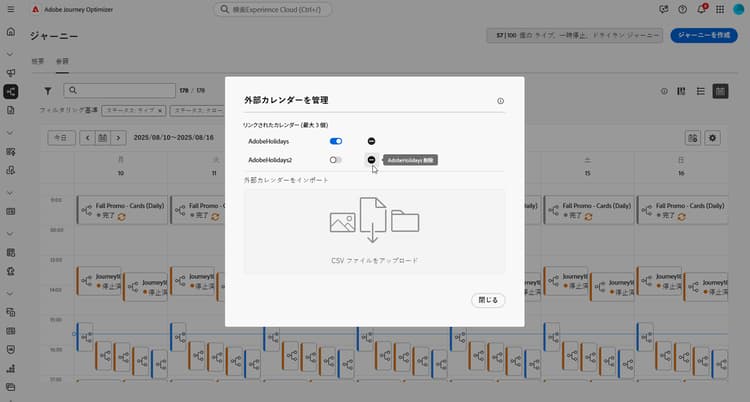Open the bottom-most sidebar icon
Viewport: 750px width, 402px height.
point(11,387)
